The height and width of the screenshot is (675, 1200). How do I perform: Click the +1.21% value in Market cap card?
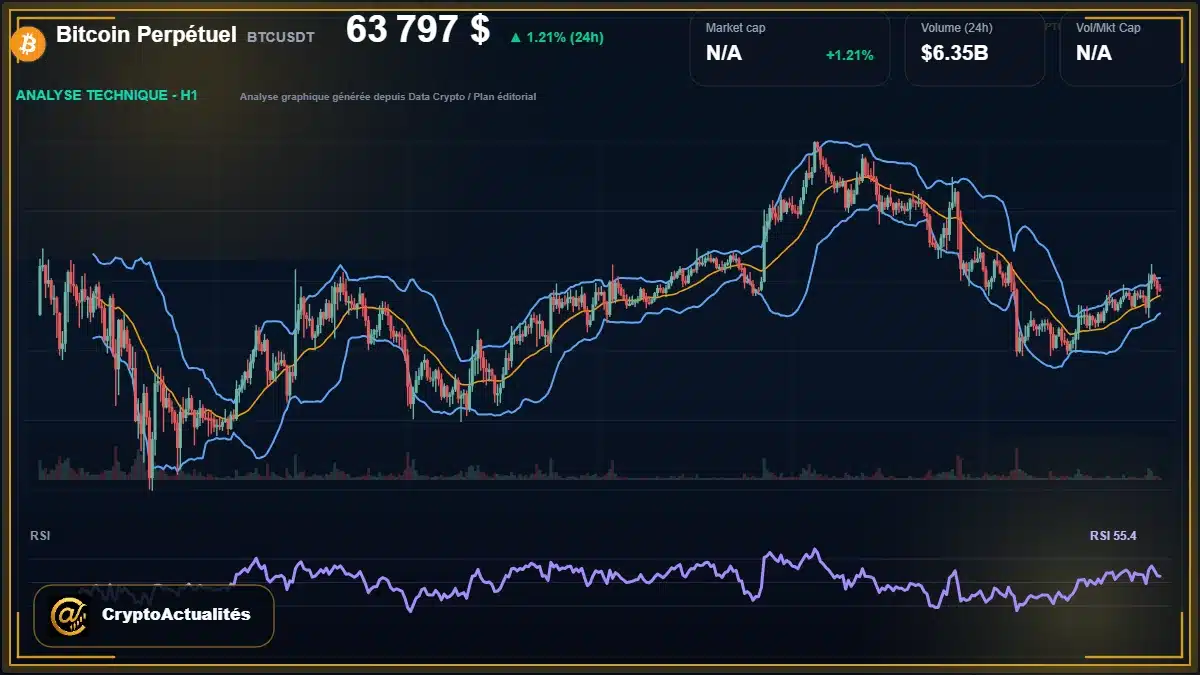[849, 55]
